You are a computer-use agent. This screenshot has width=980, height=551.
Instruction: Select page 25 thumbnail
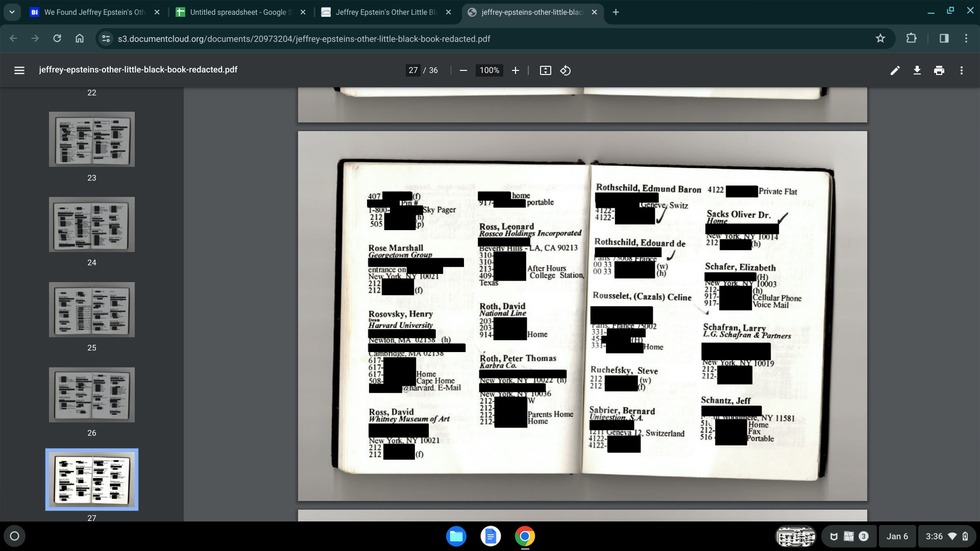click(92, 309)
